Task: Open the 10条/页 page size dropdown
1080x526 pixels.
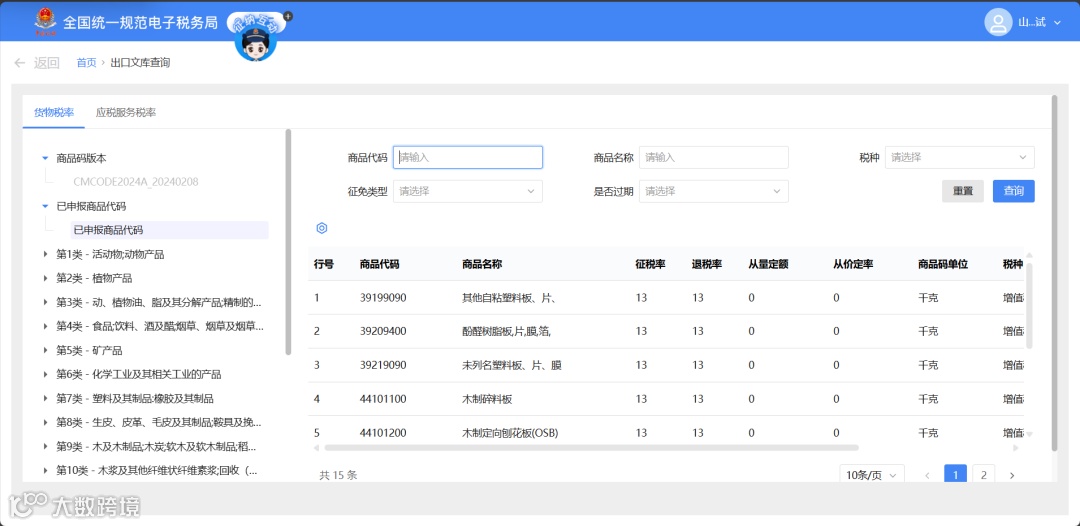Action: pyautogui.click(x=872, y=475)
